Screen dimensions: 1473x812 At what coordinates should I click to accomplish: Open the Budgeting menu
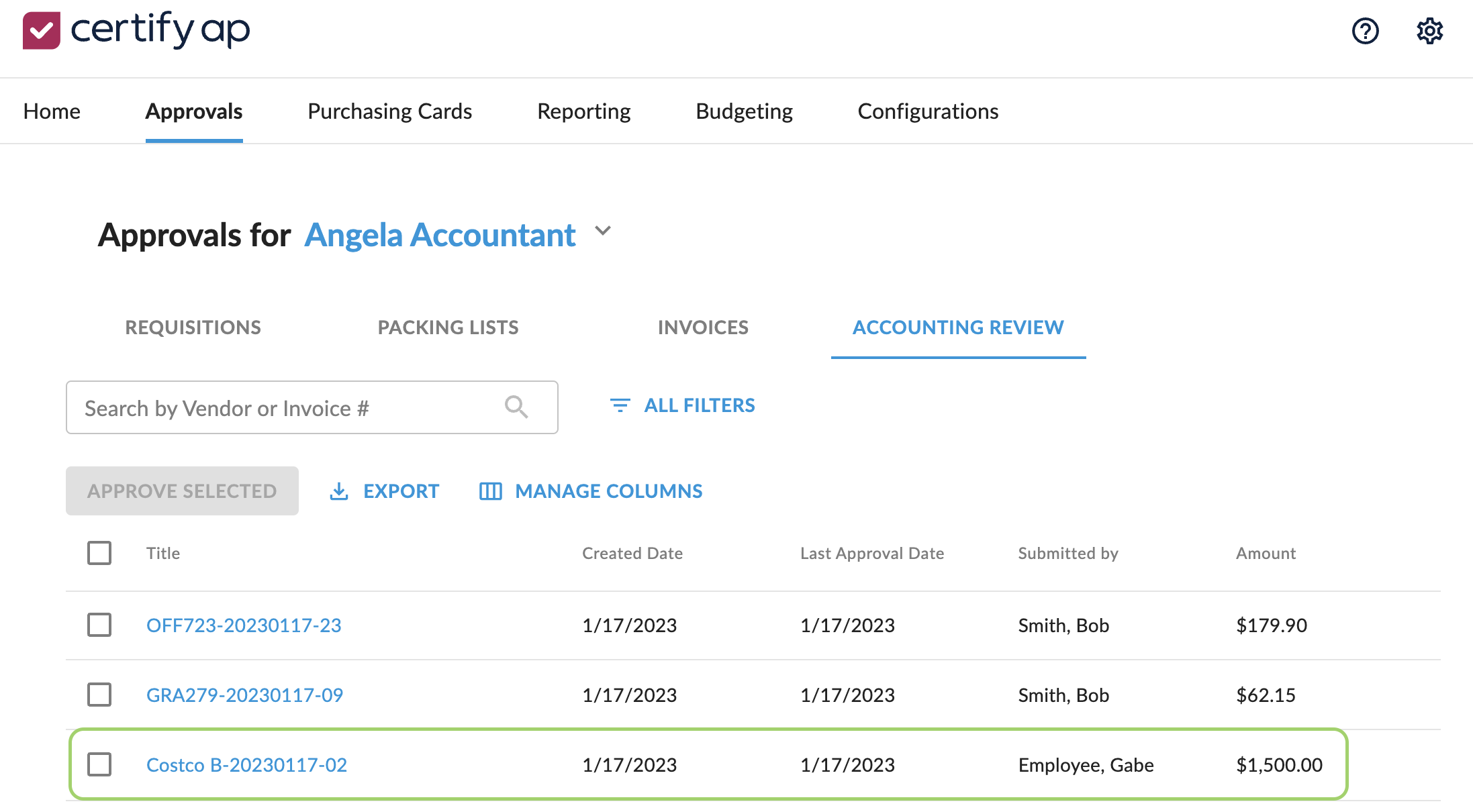(745, 111)
